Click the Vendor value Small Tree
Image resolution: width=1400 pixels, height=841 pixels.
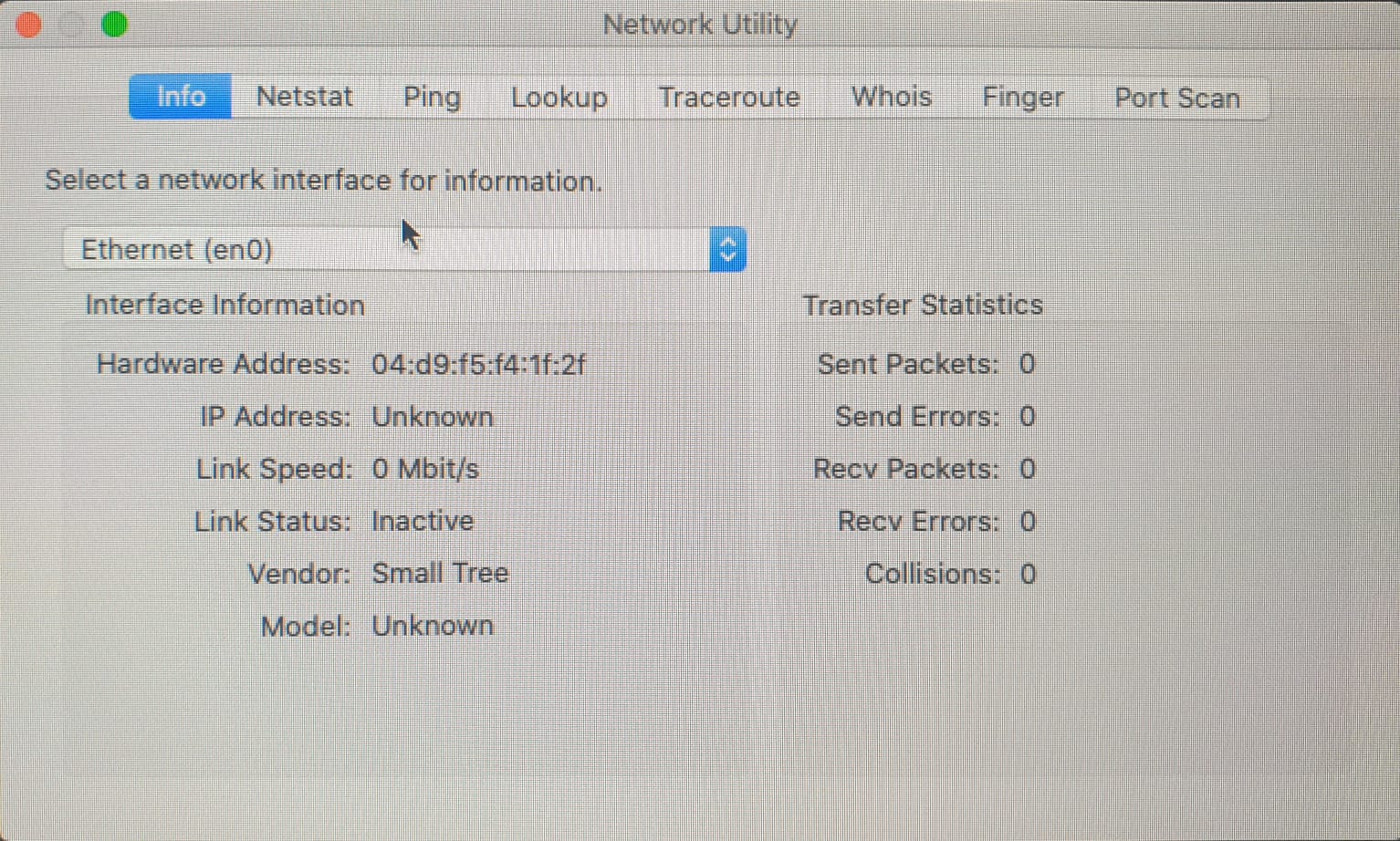click(x=440, y=573)
